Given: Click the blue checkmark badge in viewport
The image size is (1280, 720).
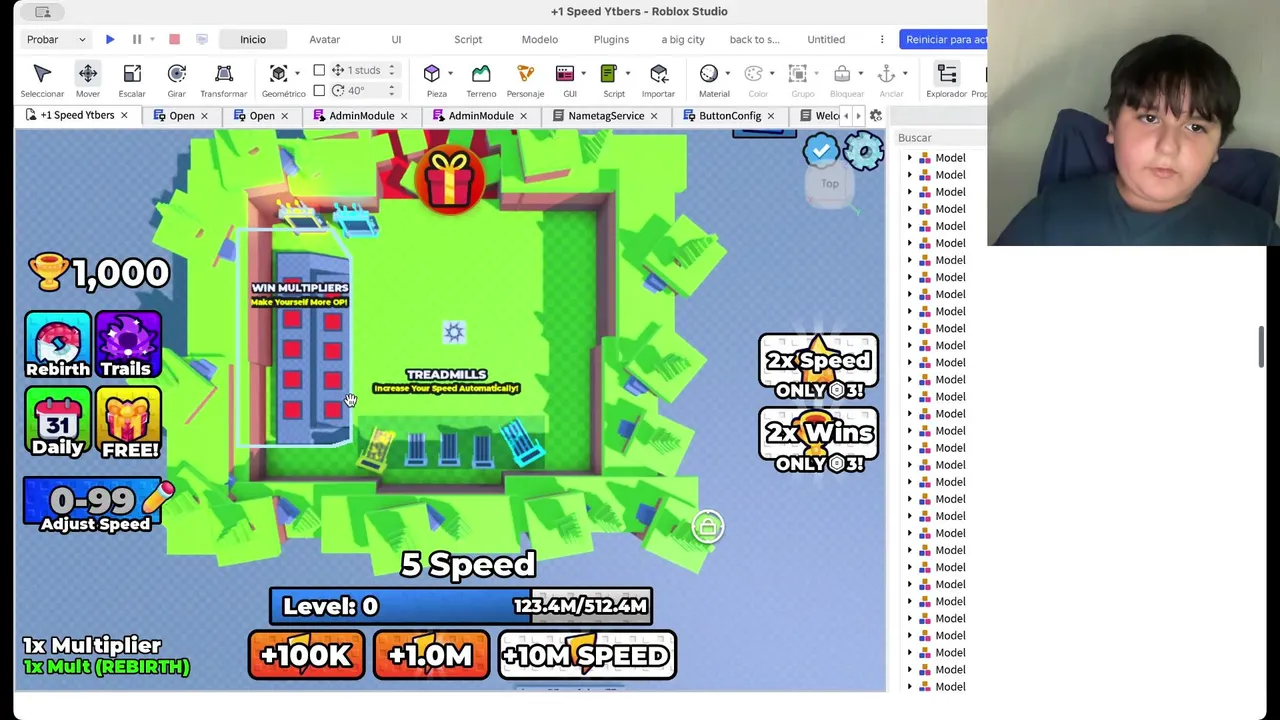Looking at the screenshot, I should tap(820, 151).
